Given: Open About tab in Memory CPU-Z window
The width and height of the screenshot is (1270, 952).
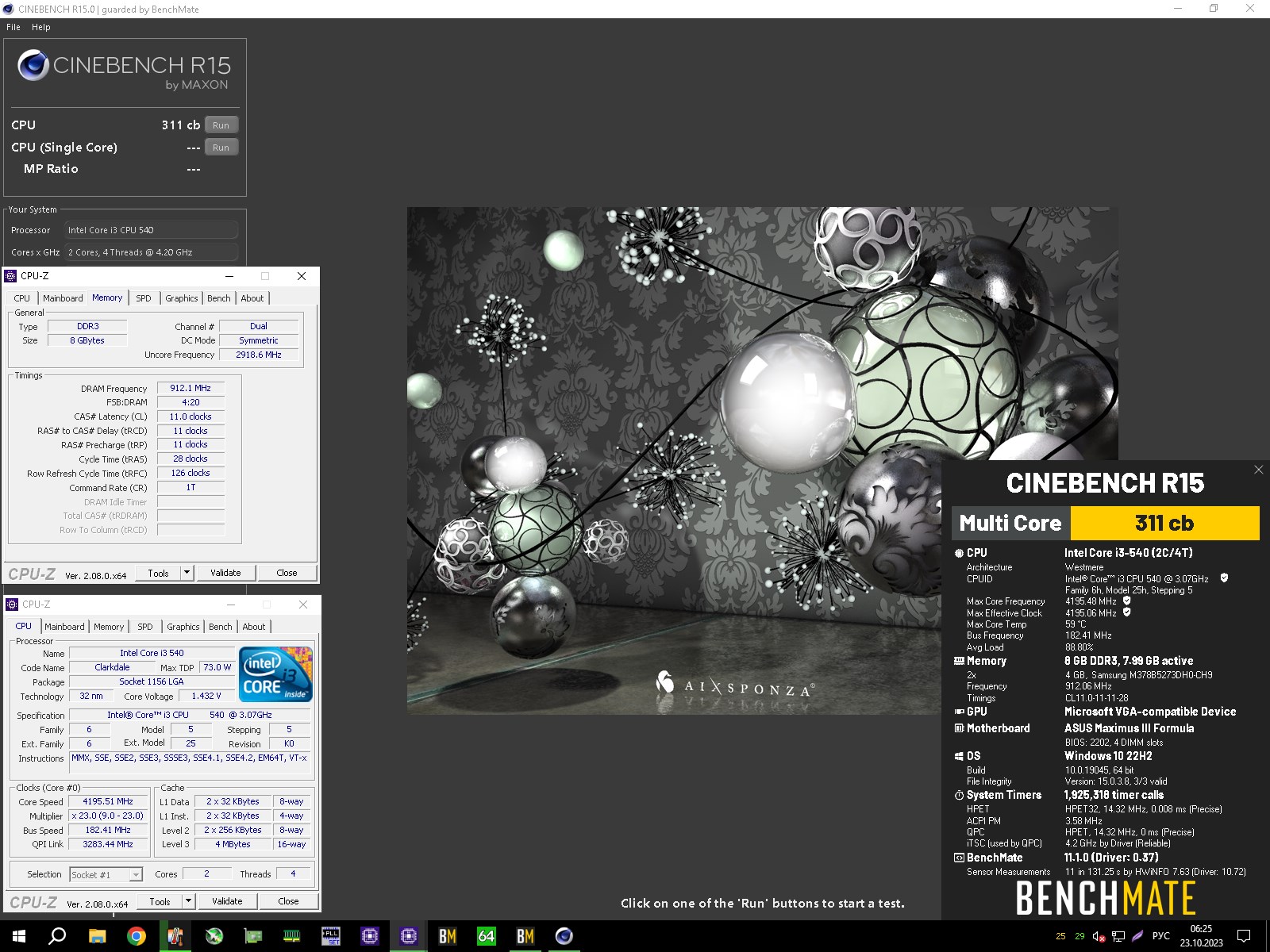Looking at the screenshot, I should click(252, 298).
